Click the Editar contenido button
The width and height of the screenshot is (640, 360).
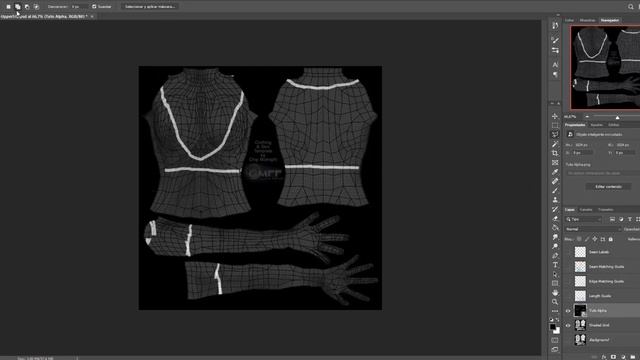click(x=608, y=187)
